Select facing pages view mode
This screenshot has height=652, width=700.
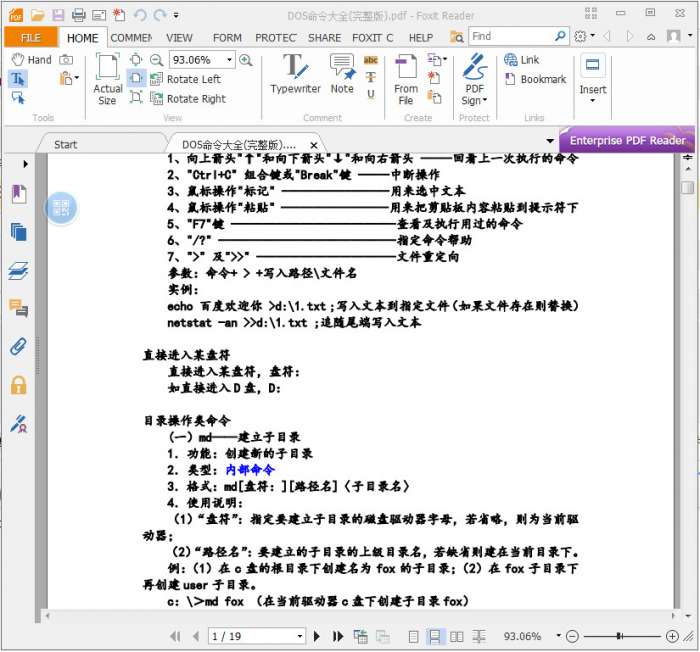tap(456, 636)
